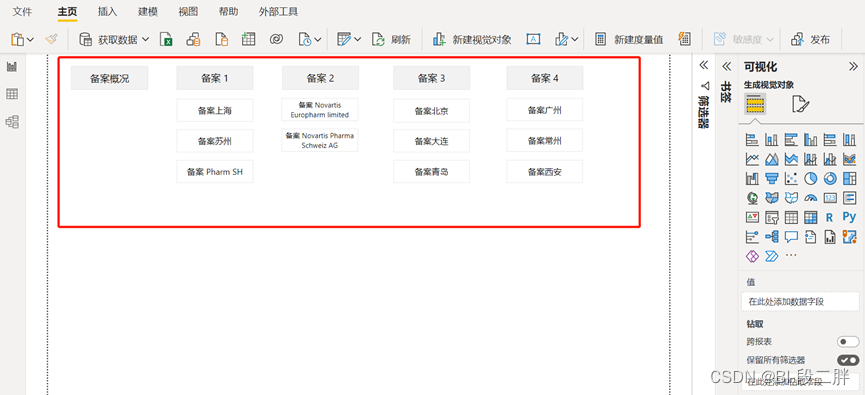Select the R script visual
The height and width of the screenshot is (395, 865).
click(830, 217)
